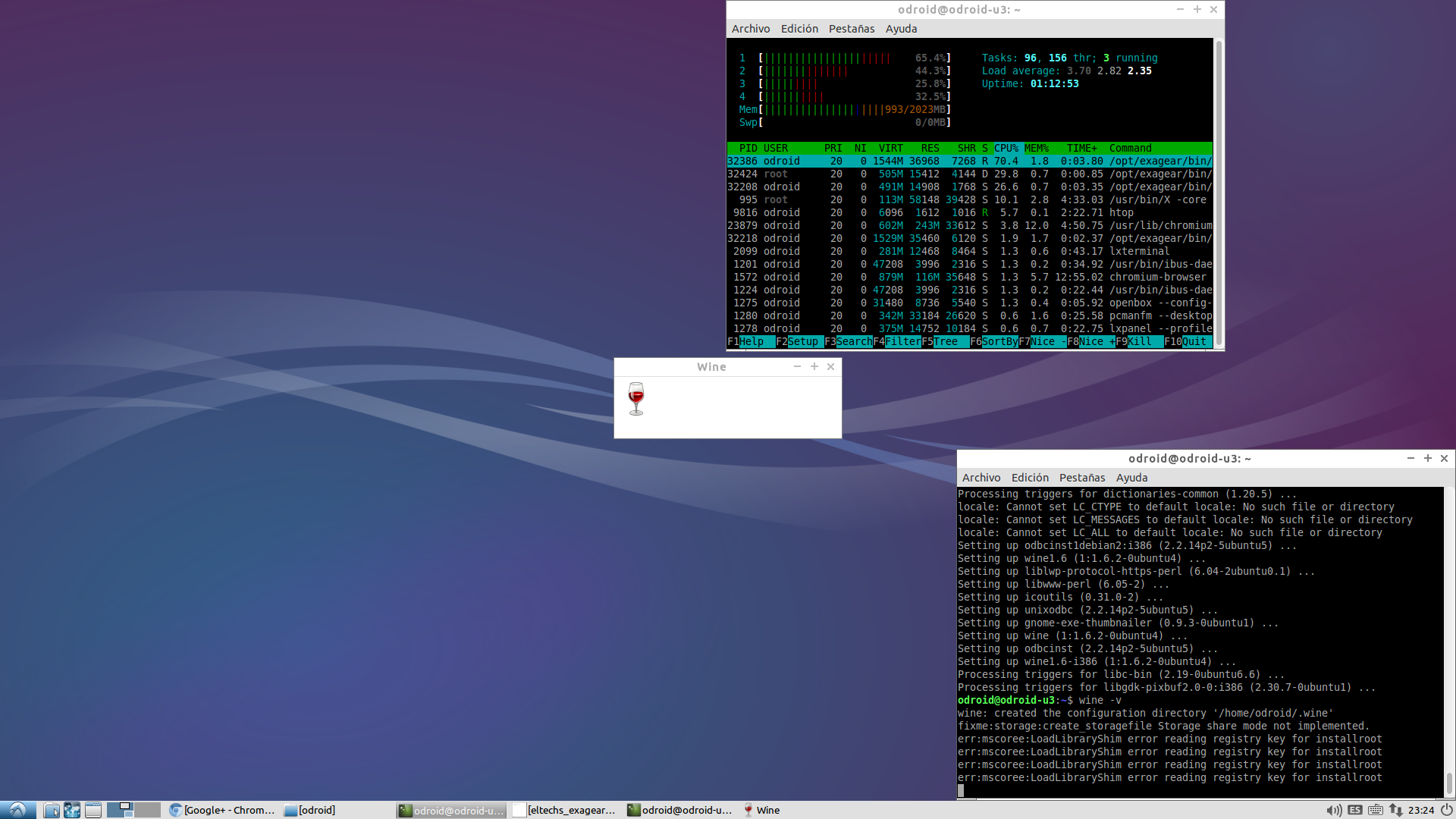
Task: Click F2 Setup in the htop footer
Action: [799, 342]
